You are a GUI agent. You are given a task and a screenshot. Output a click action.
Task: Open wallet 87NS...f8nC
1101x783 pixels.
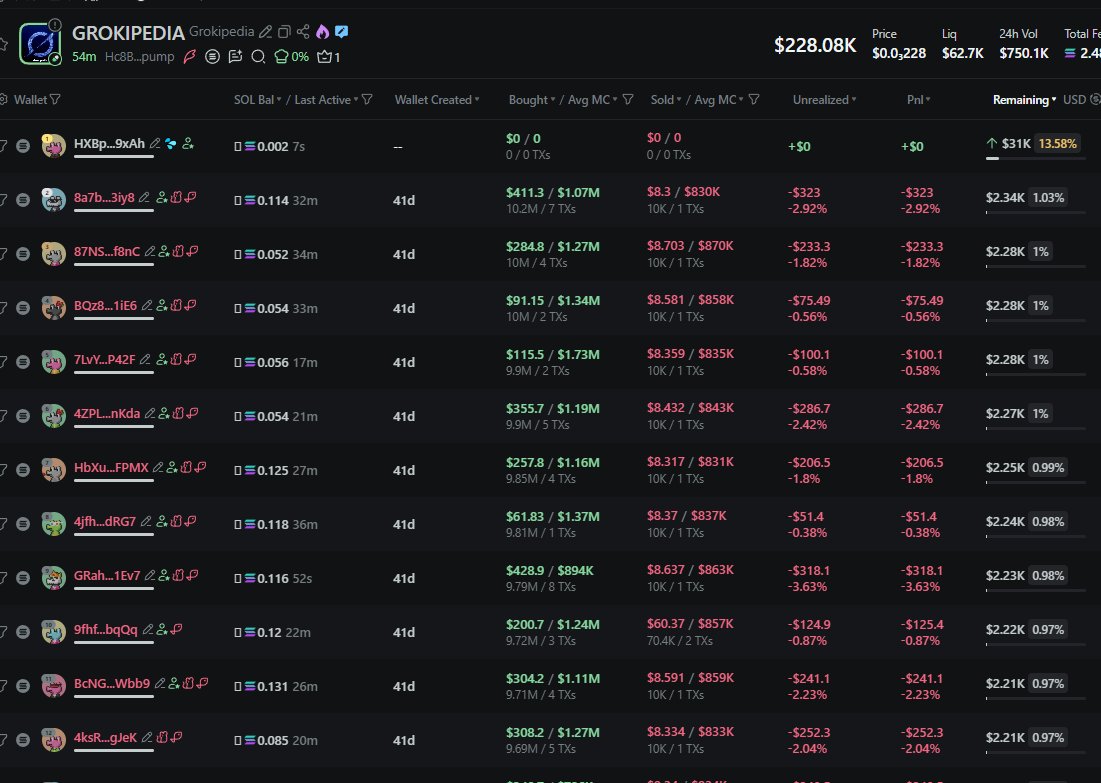(107, 251)
